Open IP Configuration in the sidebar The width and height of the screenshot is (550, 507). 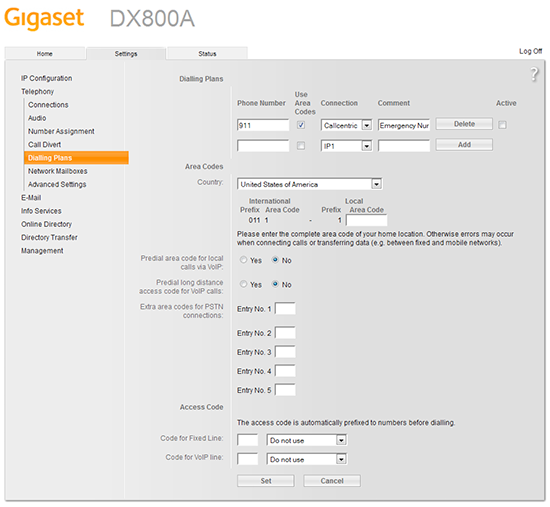tap(47, 78)
